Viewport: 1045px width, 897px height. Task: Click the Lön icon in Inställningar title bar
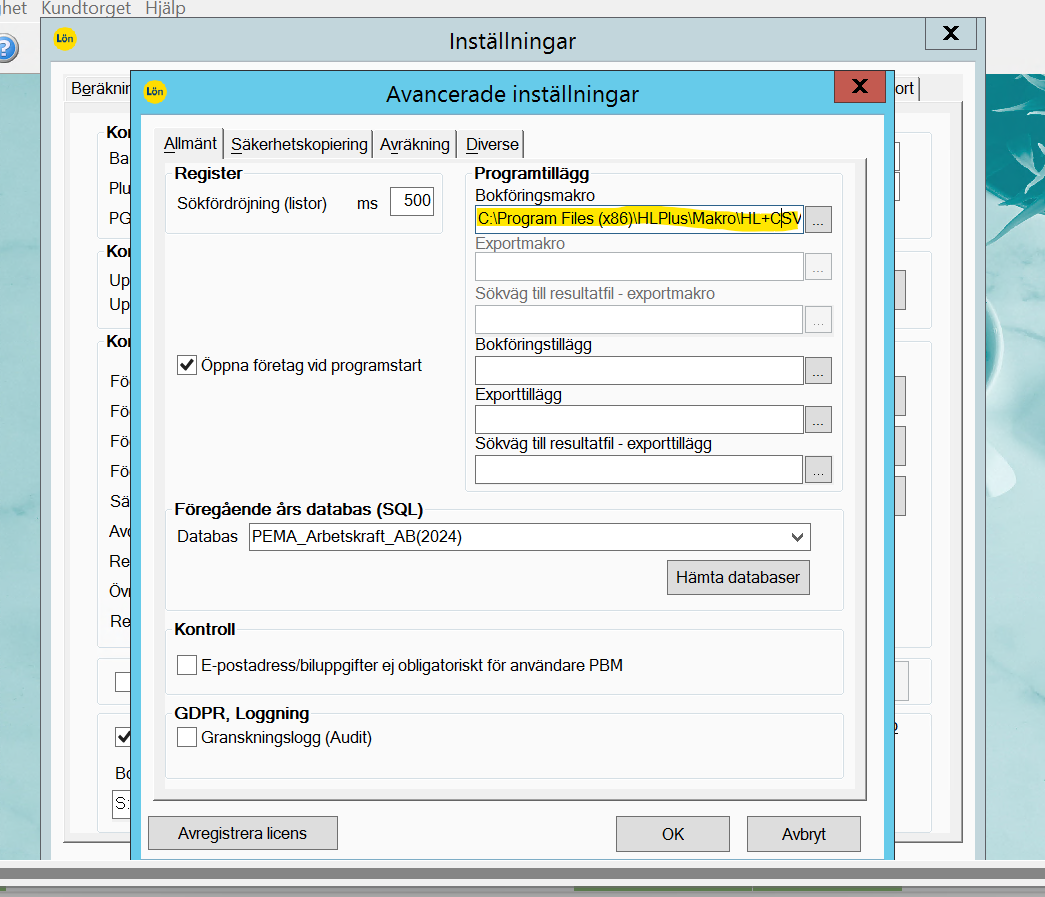coord(65,40)
